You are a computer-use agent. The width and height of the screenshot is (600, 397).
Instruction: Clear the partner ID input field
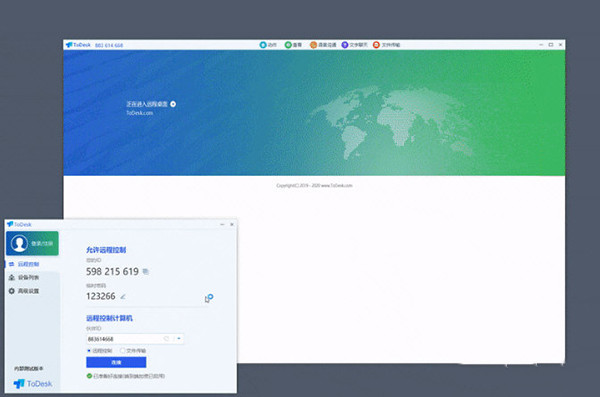pos(166,339)
